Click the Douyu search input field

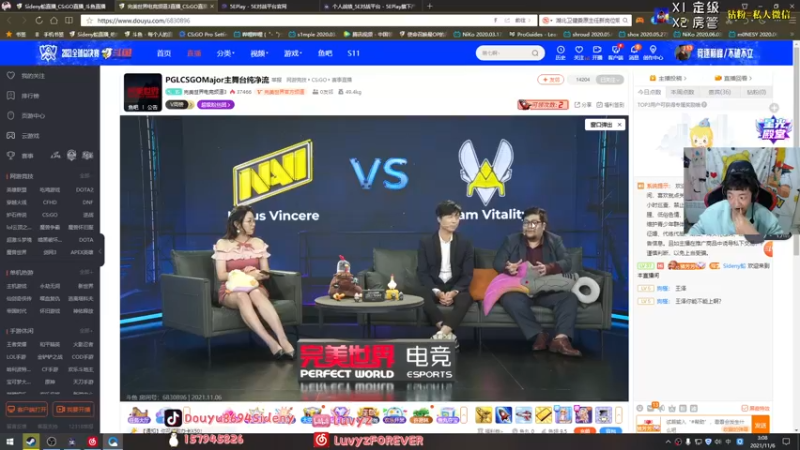[503, 53]
